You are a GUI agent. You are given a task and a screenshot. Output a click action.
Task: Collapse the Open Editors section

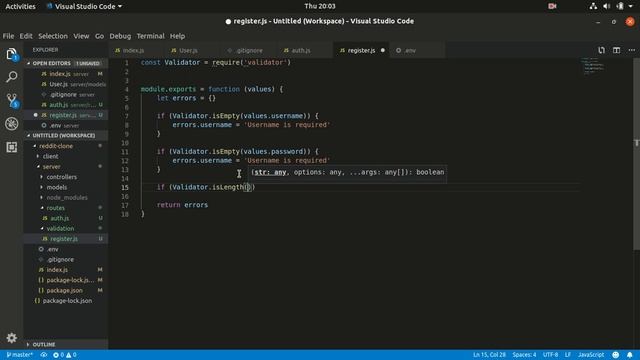[x=65, y=63]
